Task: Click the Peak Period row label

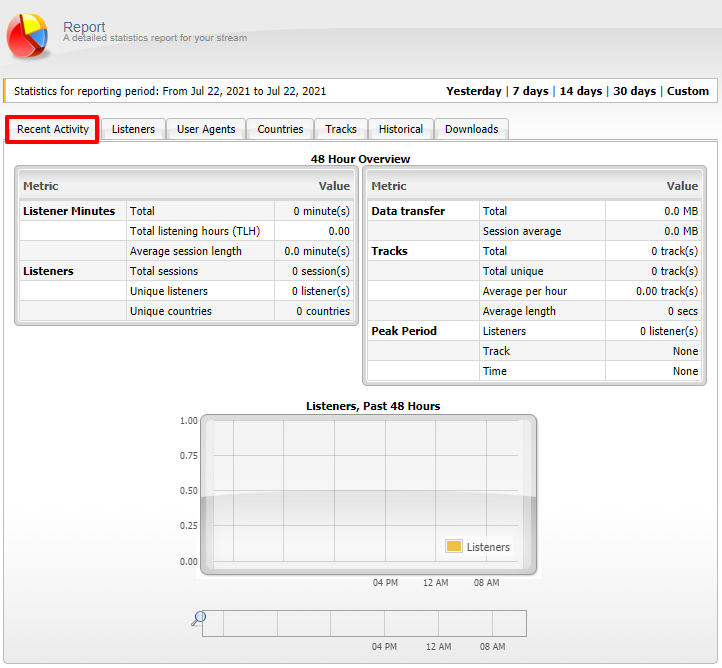Action: click(x=404, y=331)
